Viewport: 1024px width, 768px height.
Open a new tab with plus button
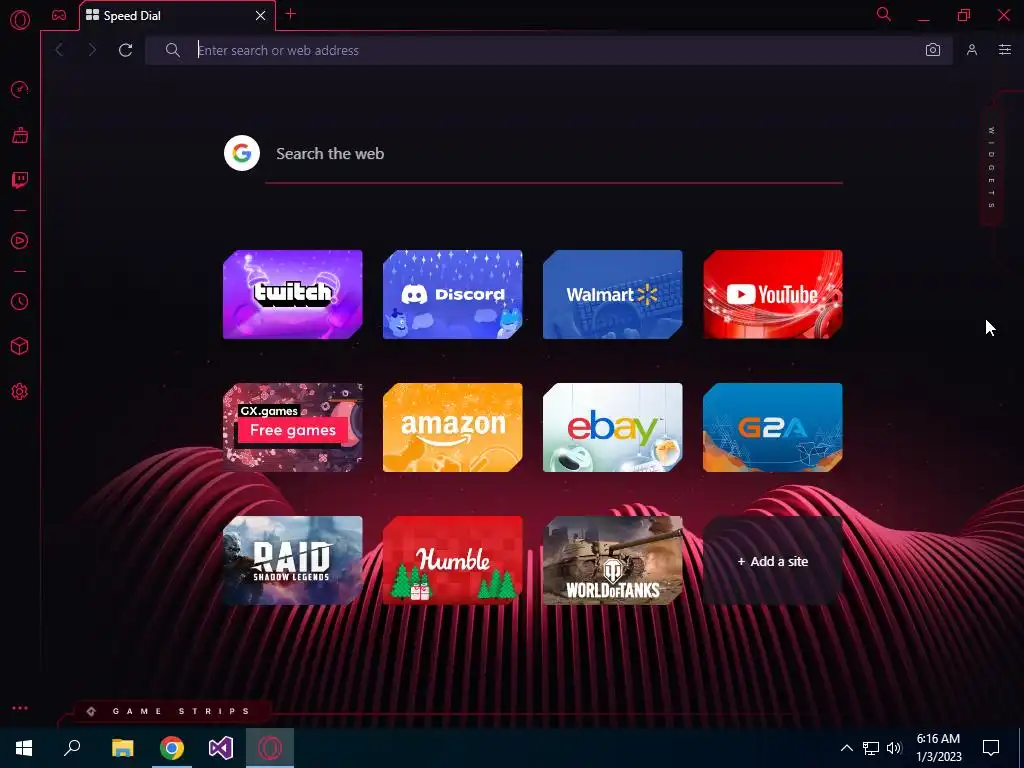pyautogui.click(x=291, y=14)
